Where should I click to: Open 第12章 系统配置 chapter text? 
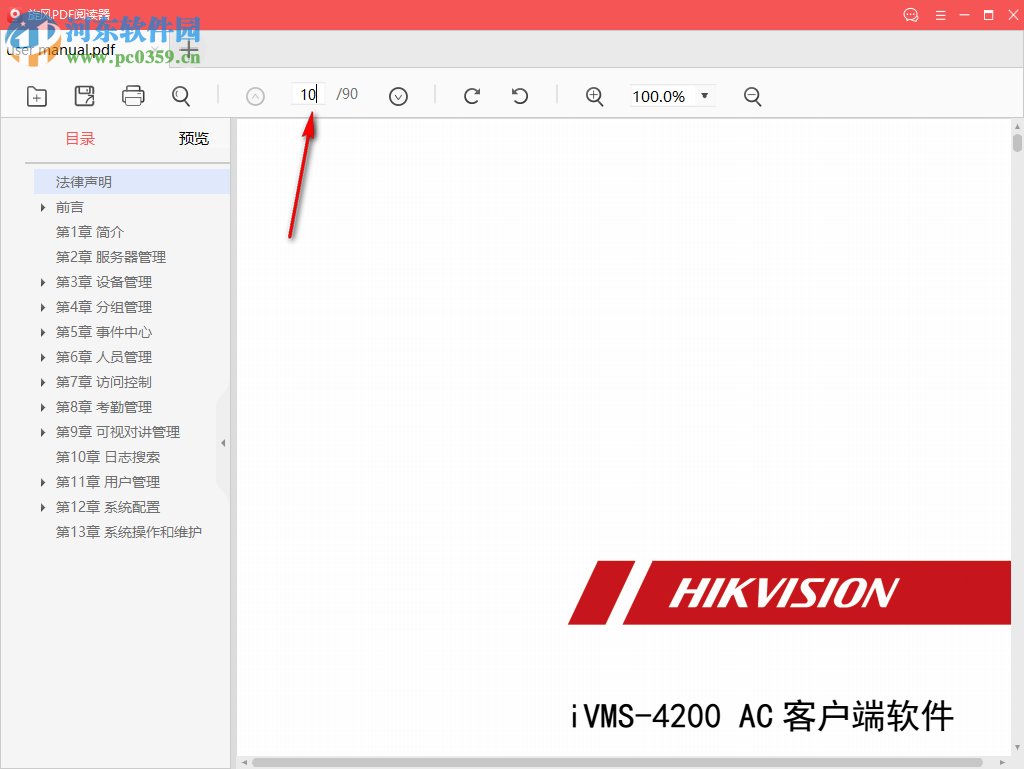108,507
